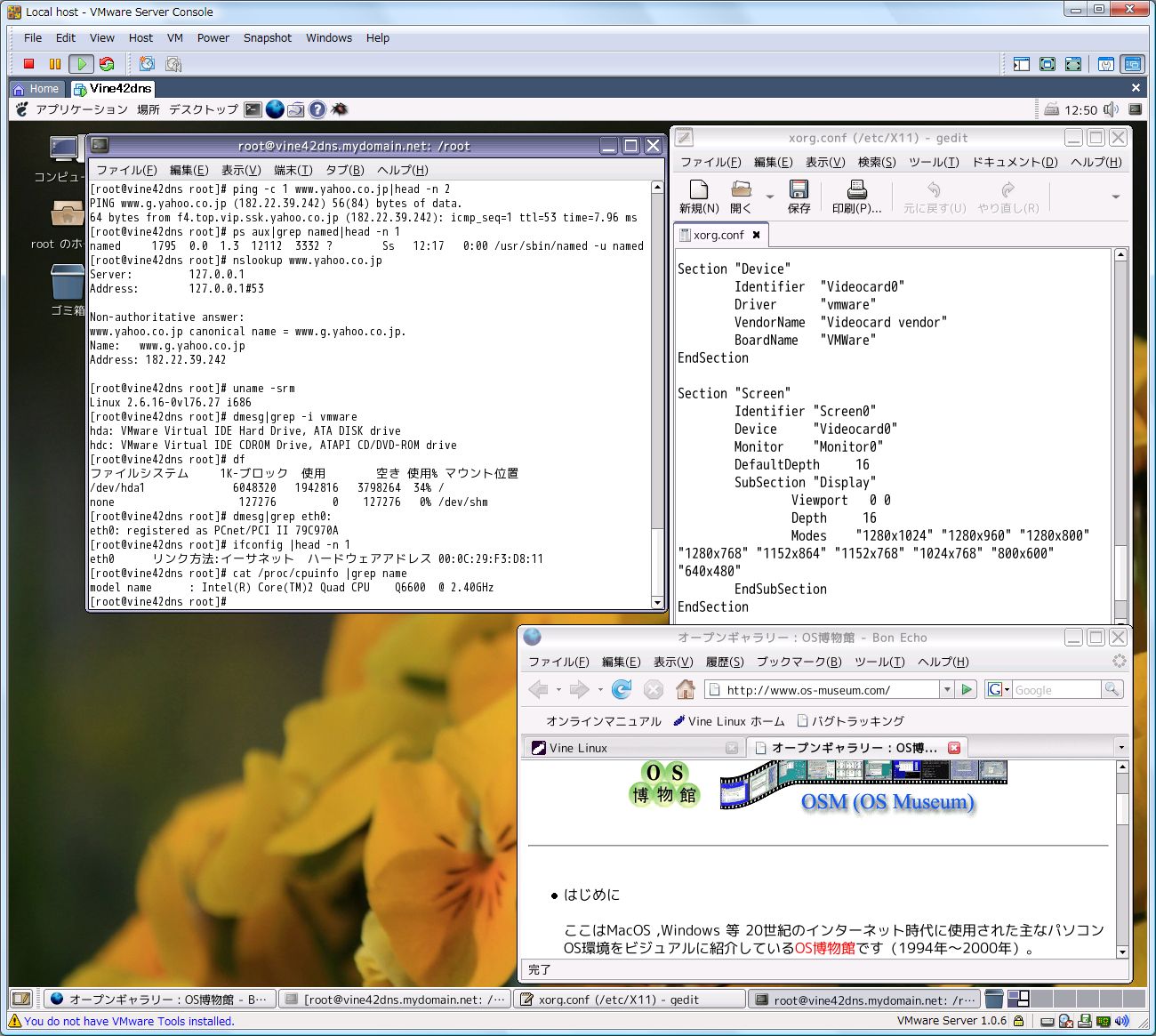
Task: Open バグトラッキング bookmark link
Action: [851, 721]
